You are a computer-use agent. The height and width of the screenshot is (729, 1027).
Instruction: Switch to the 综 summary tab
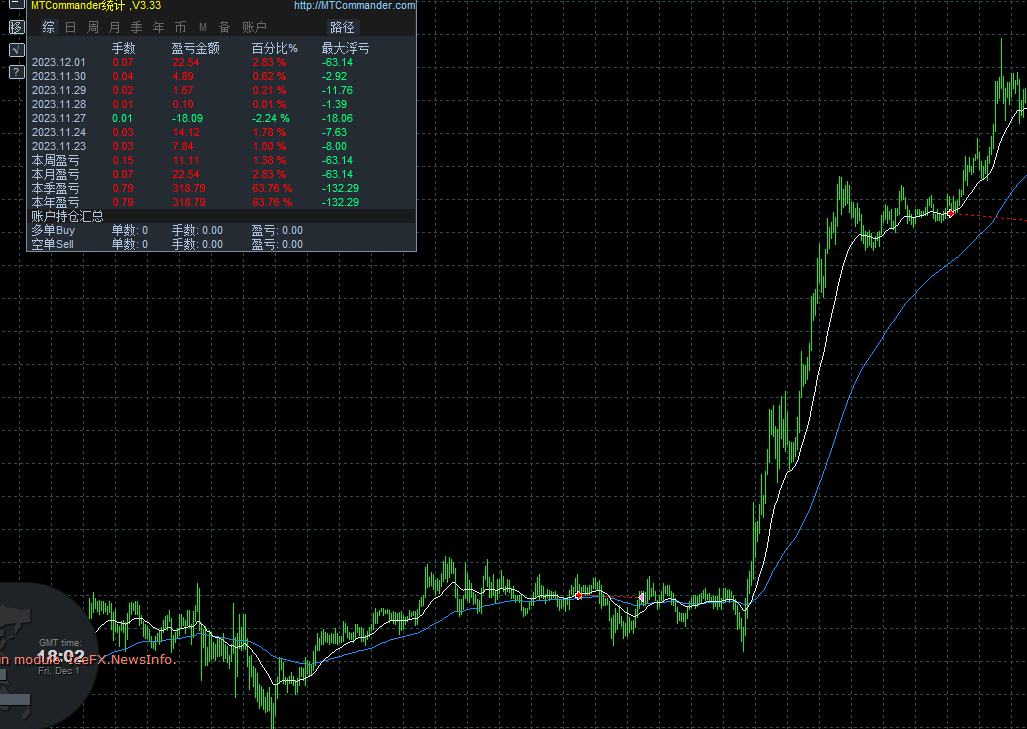[x=48, y=27]
